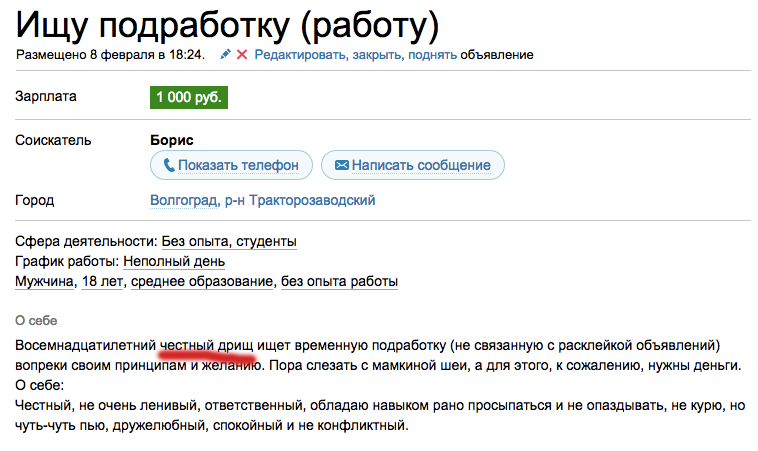Click the 'Показать телефон' button
The image size is (758, 451).
(x=231, y=165)
